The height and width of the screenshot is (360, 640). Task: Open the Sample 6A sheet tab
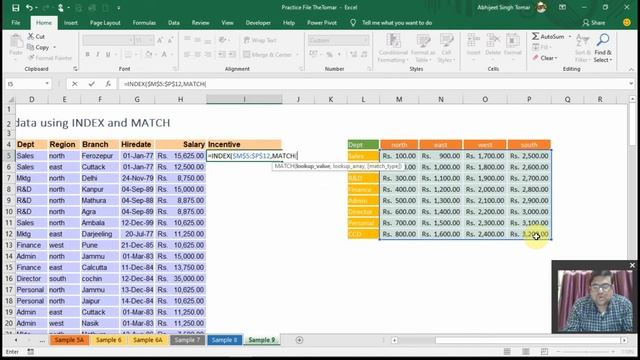point(148,340)
